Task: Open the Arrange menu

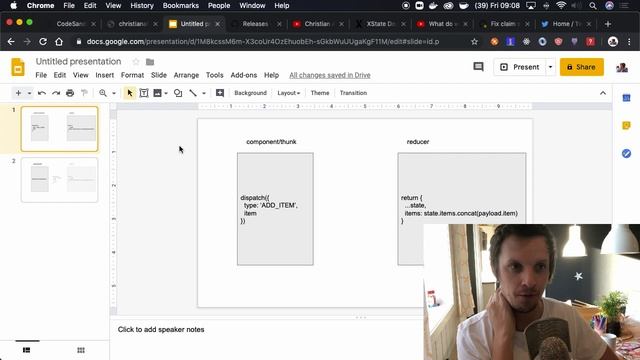Action: click(x=186, y=75)
